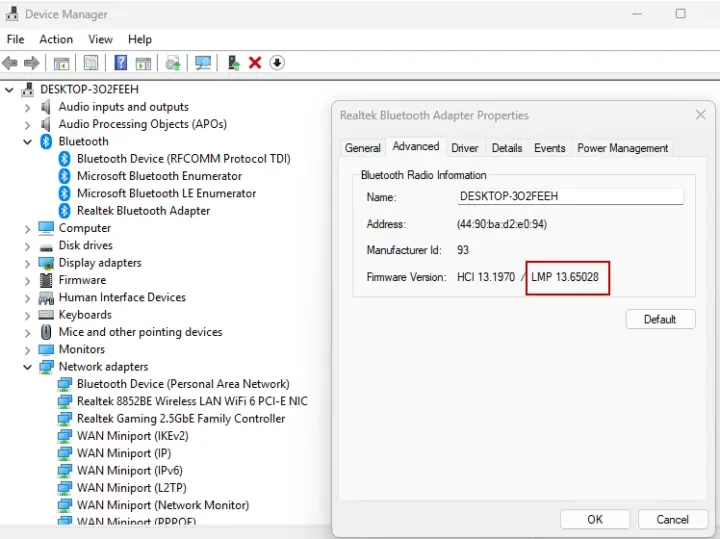Toggle the action pane toolbar icon
This screenshot has width=720, height=539.
point(143,63)
